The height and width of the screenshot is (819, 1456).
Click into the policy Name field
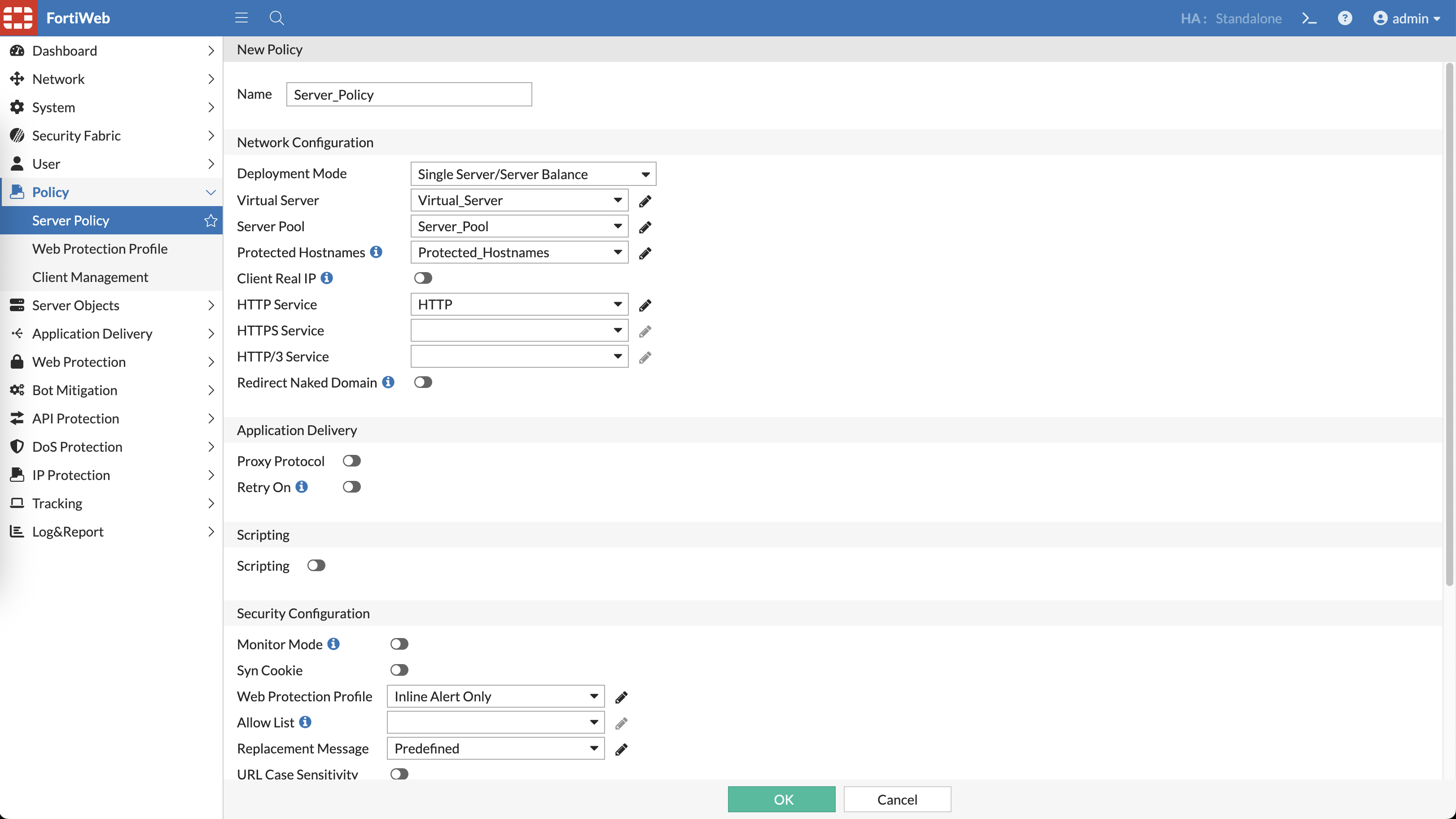tap(408, 94)
